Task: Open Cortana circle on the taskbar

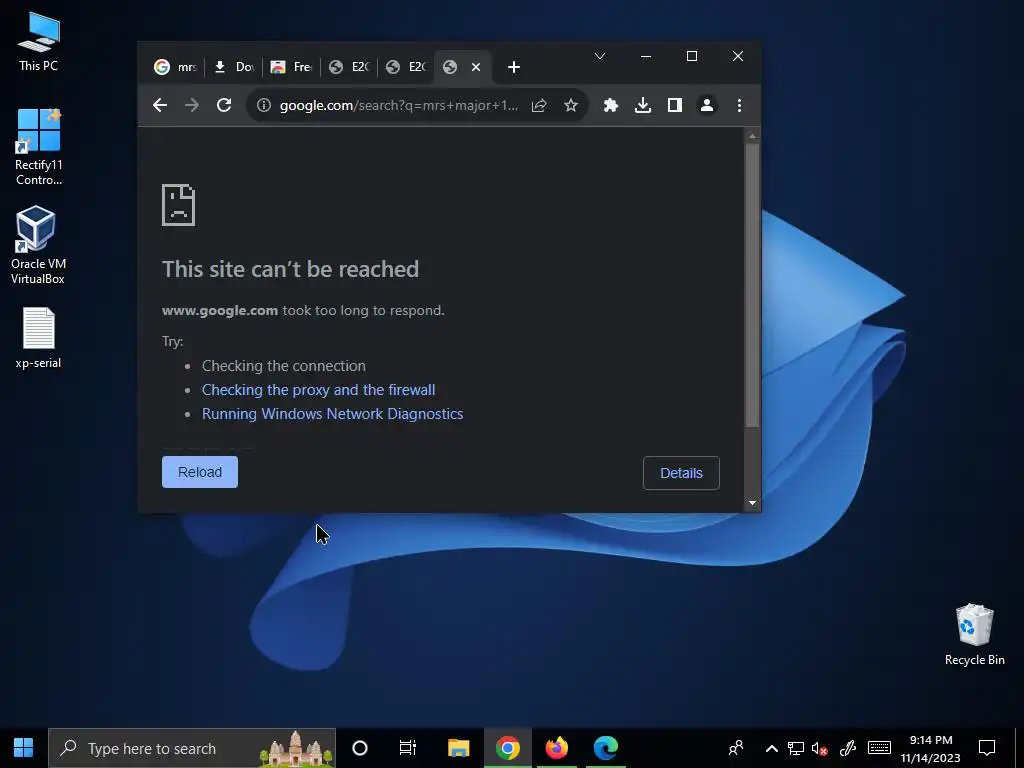Action: [x=360, y=748]
